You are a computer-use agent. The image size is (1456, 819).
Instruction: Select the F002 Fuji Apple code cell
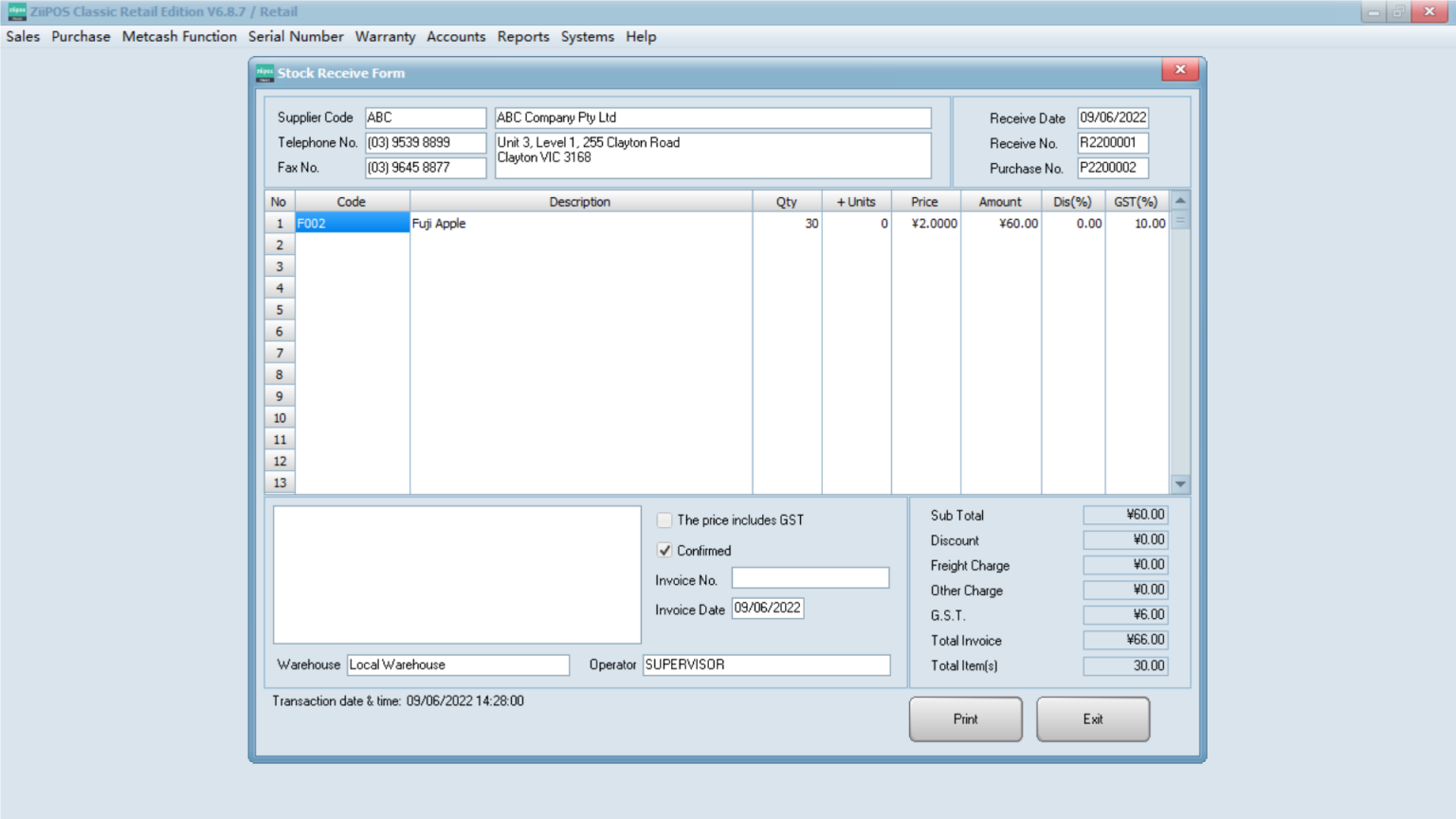point(352,223)
